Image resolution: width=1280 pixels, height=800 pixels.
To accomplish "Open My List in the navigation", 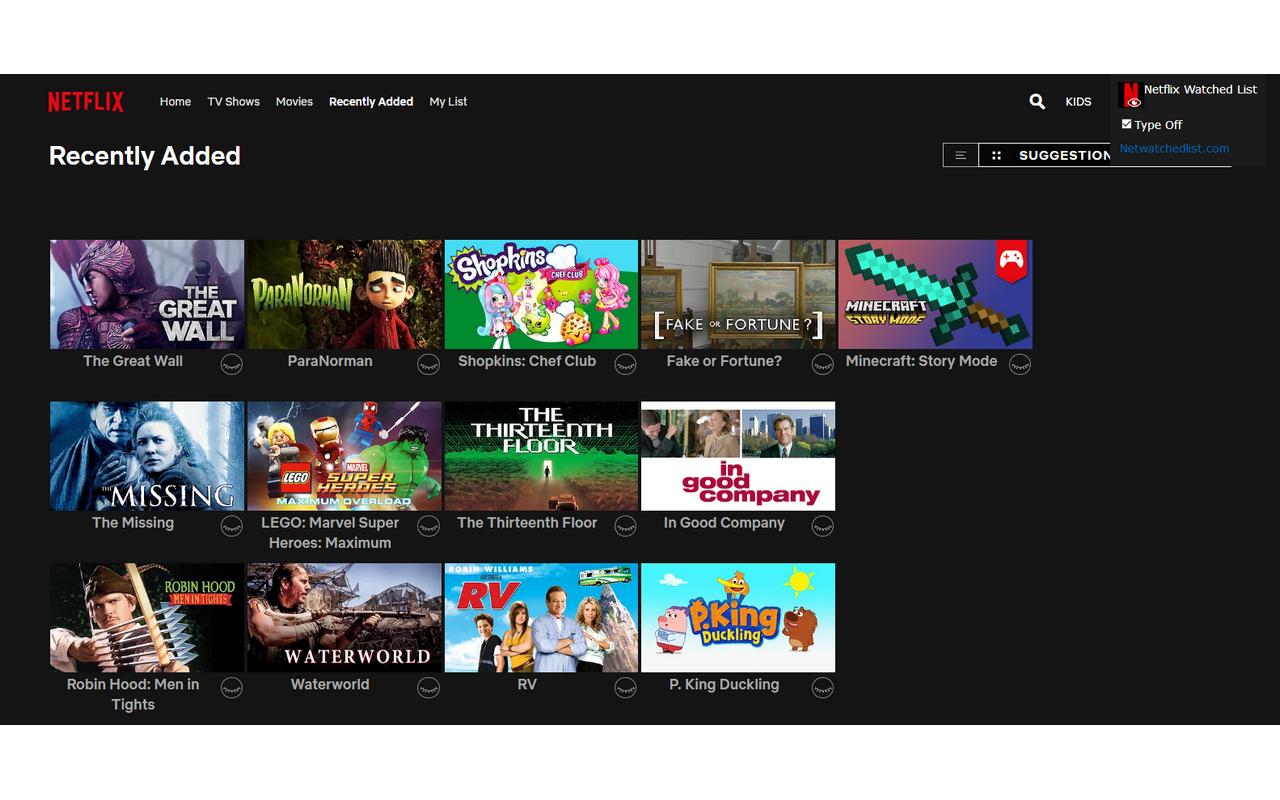I will 448,102.
